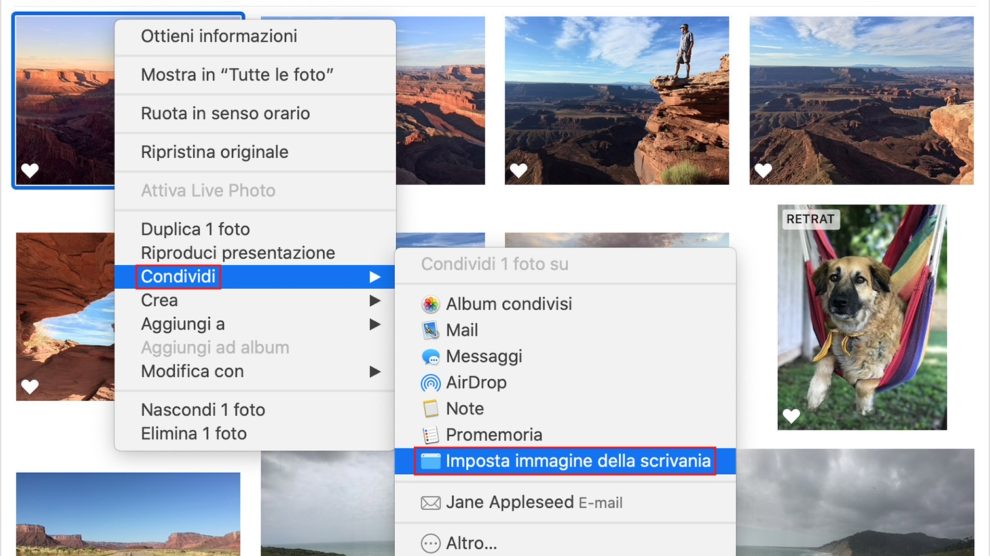Open the dog in hammock photo
Screen dimensions: 990x556
pyautogui.click(x=862, y=317)
